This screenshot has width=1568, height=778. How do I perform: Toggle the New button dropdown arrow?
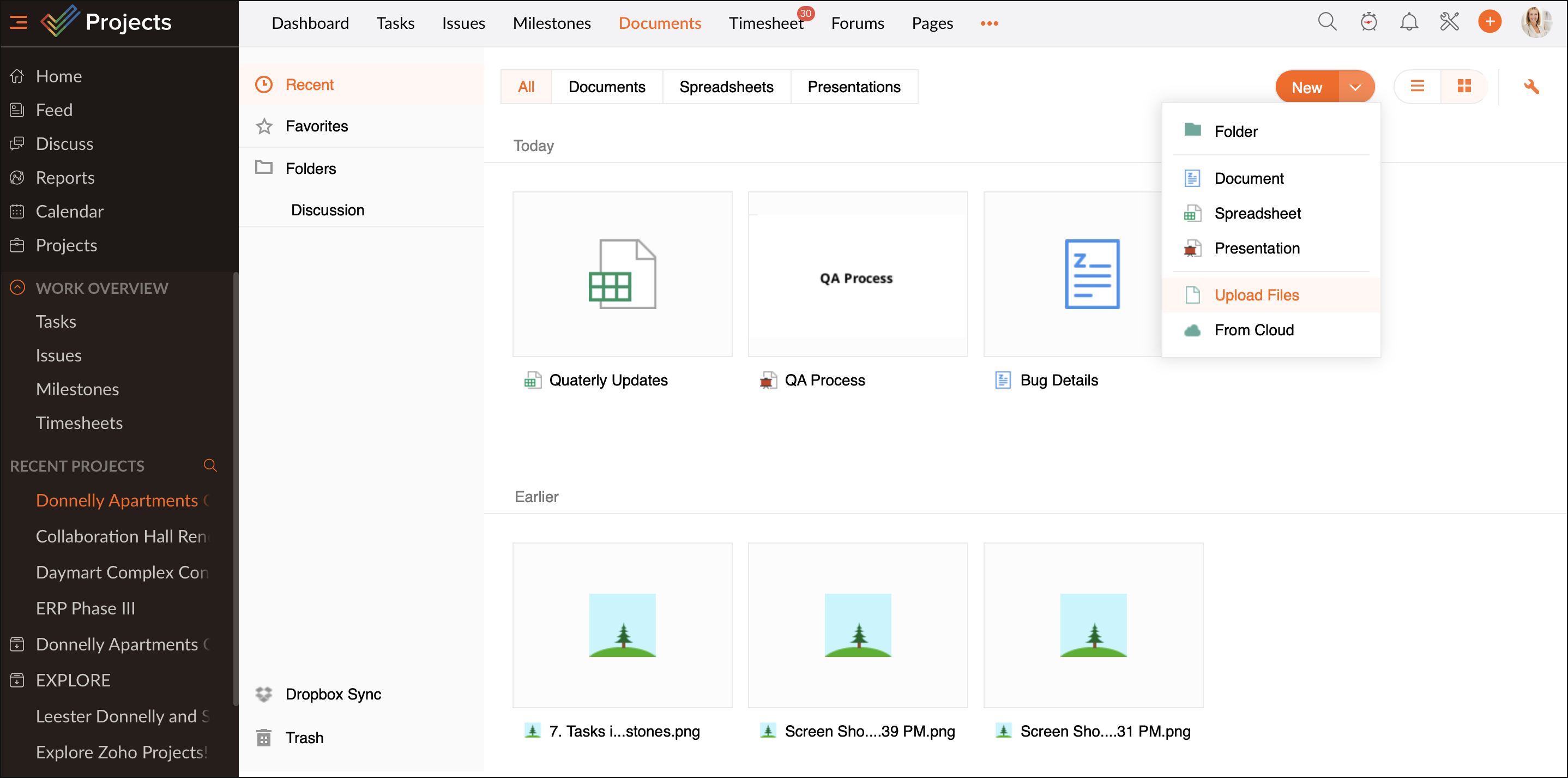tap(1355, 88)
